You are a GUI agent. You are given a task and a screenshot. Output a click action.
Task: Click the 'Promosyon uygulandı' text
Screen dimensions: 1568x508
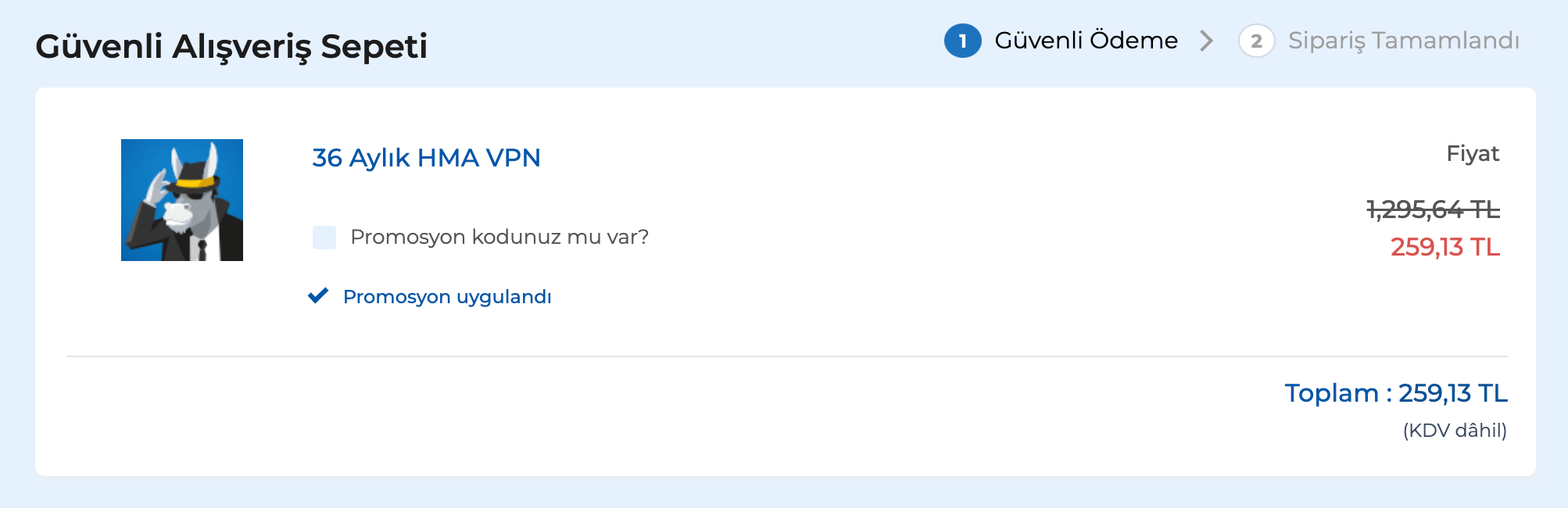[x=447, y=297]
